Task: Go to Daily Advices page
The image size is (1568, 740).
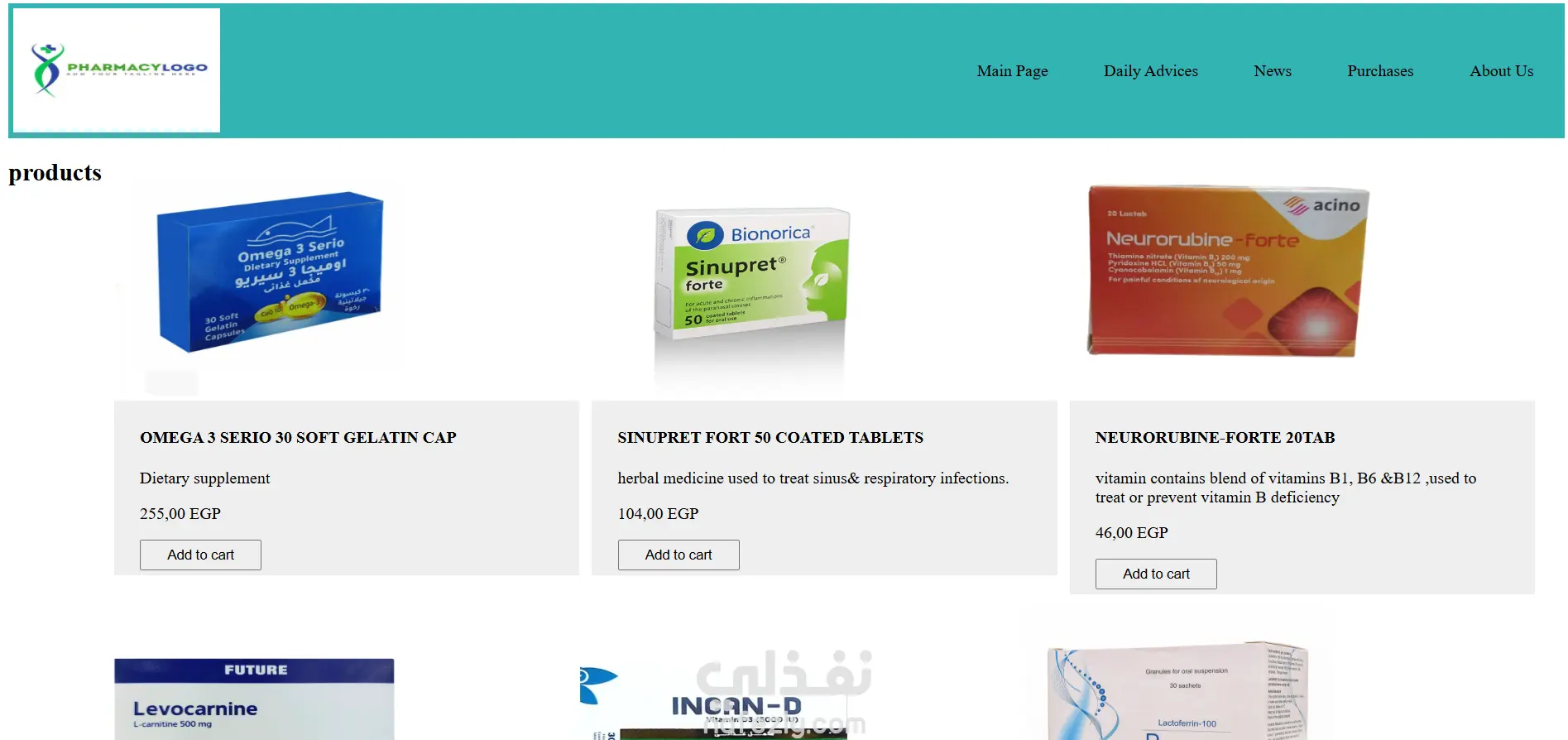Action: coord(1150,71)
